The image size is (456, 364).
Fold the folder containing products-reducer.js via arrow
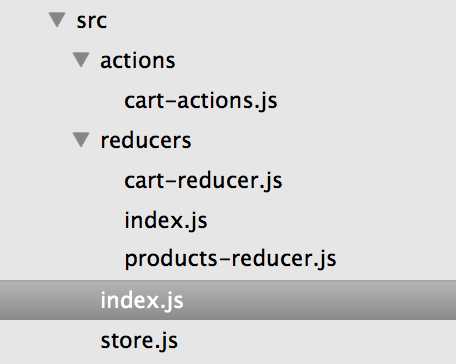click(81, 140)
